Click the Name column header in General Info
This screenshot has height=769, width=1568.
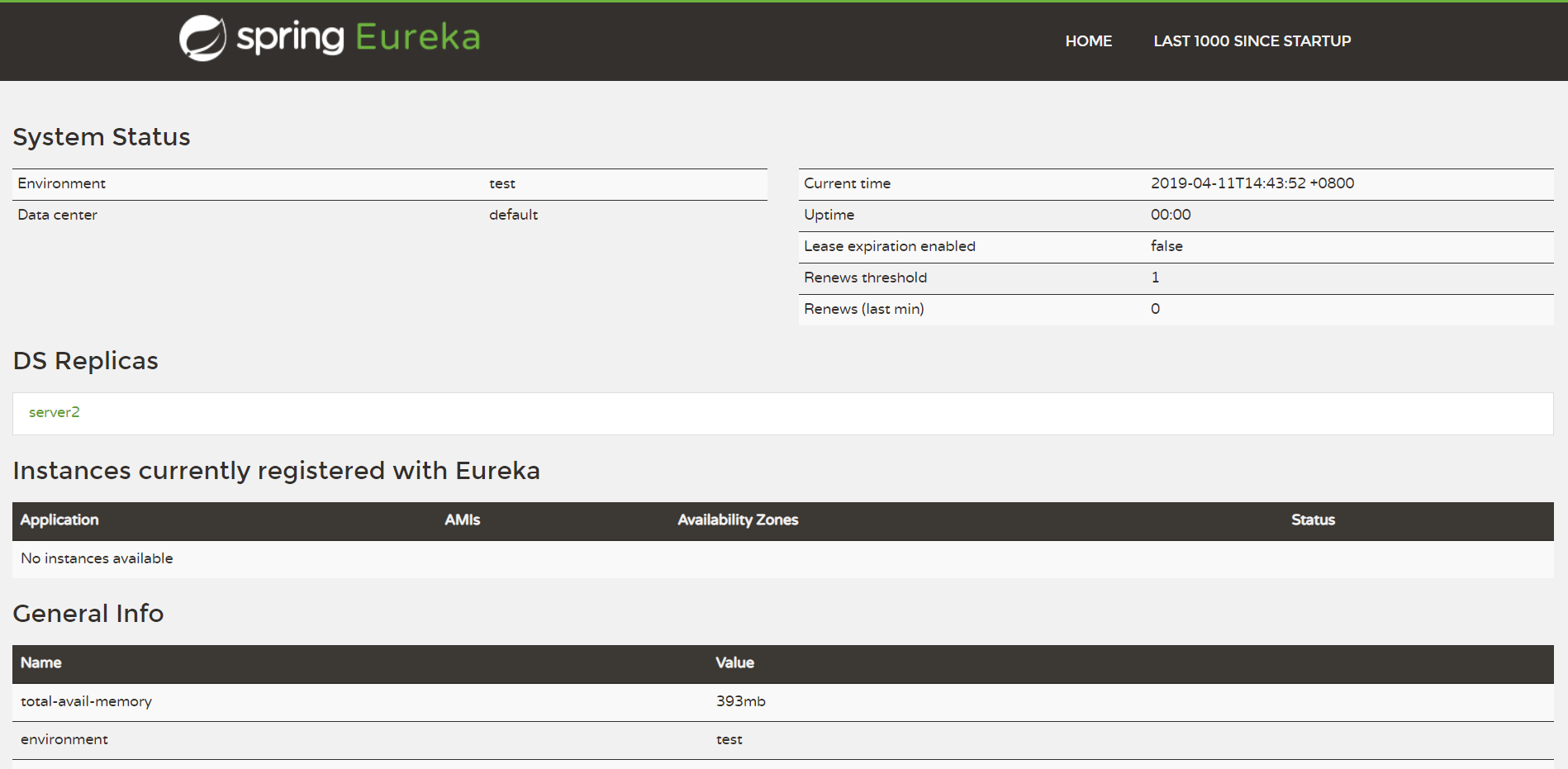point(40,662)
